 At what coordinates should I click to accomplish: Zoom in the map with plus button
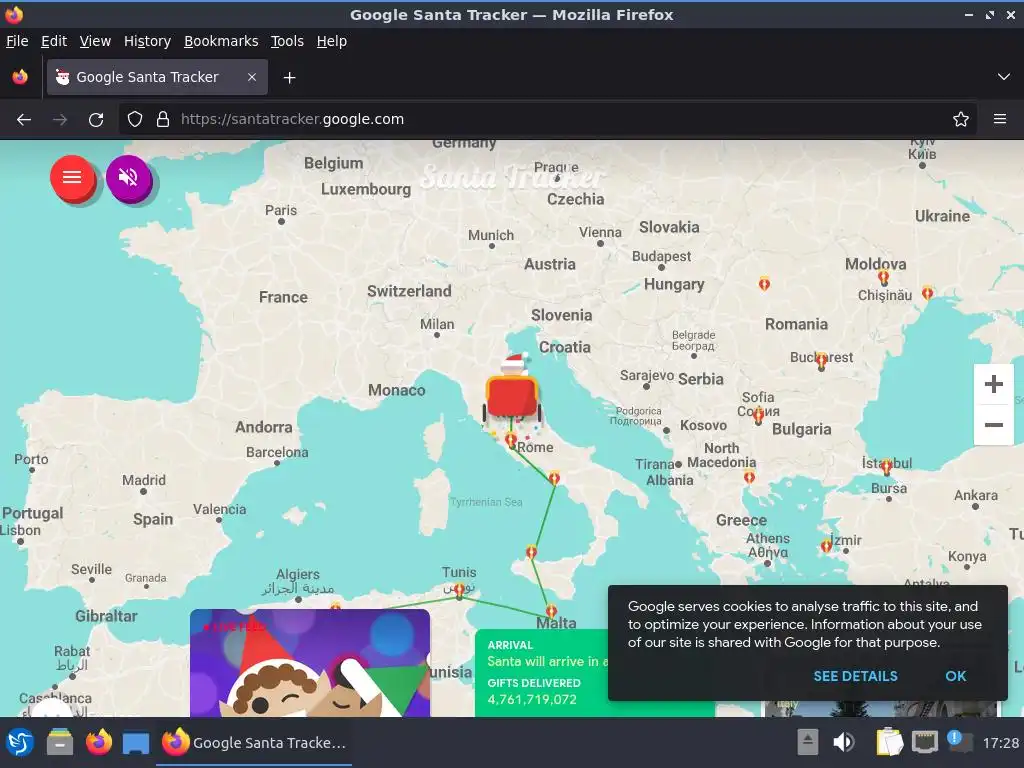pos(993,384)
